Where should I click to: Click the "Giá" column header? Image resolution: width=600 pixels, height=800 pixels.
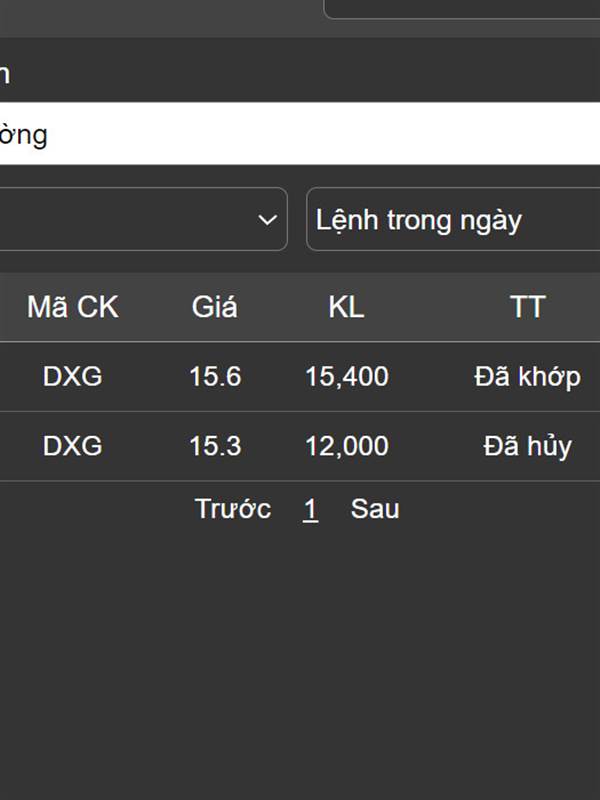tap(215, 307)
